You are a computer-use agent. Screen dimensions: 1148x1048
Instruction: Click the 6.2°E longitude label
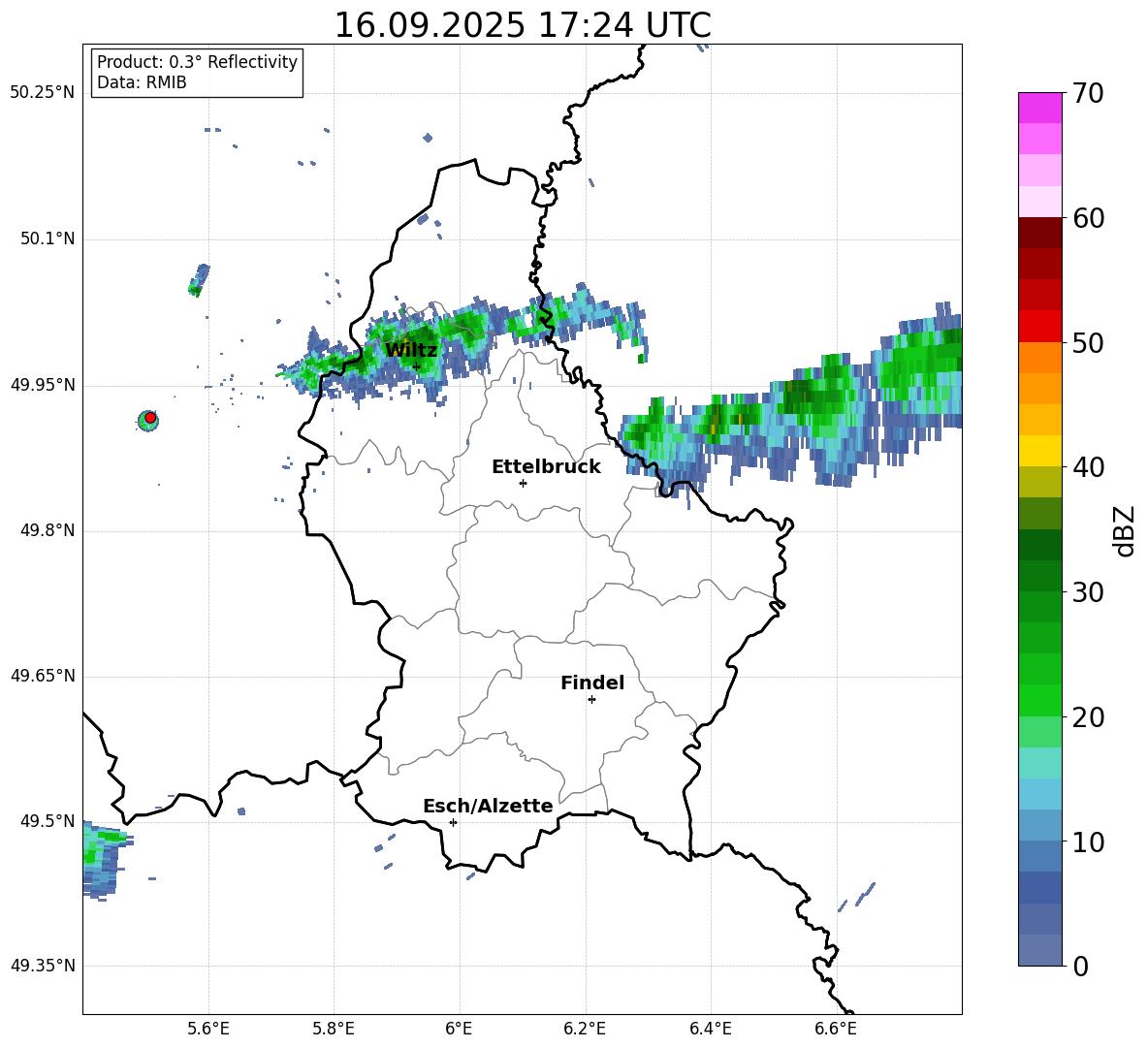585,1029
